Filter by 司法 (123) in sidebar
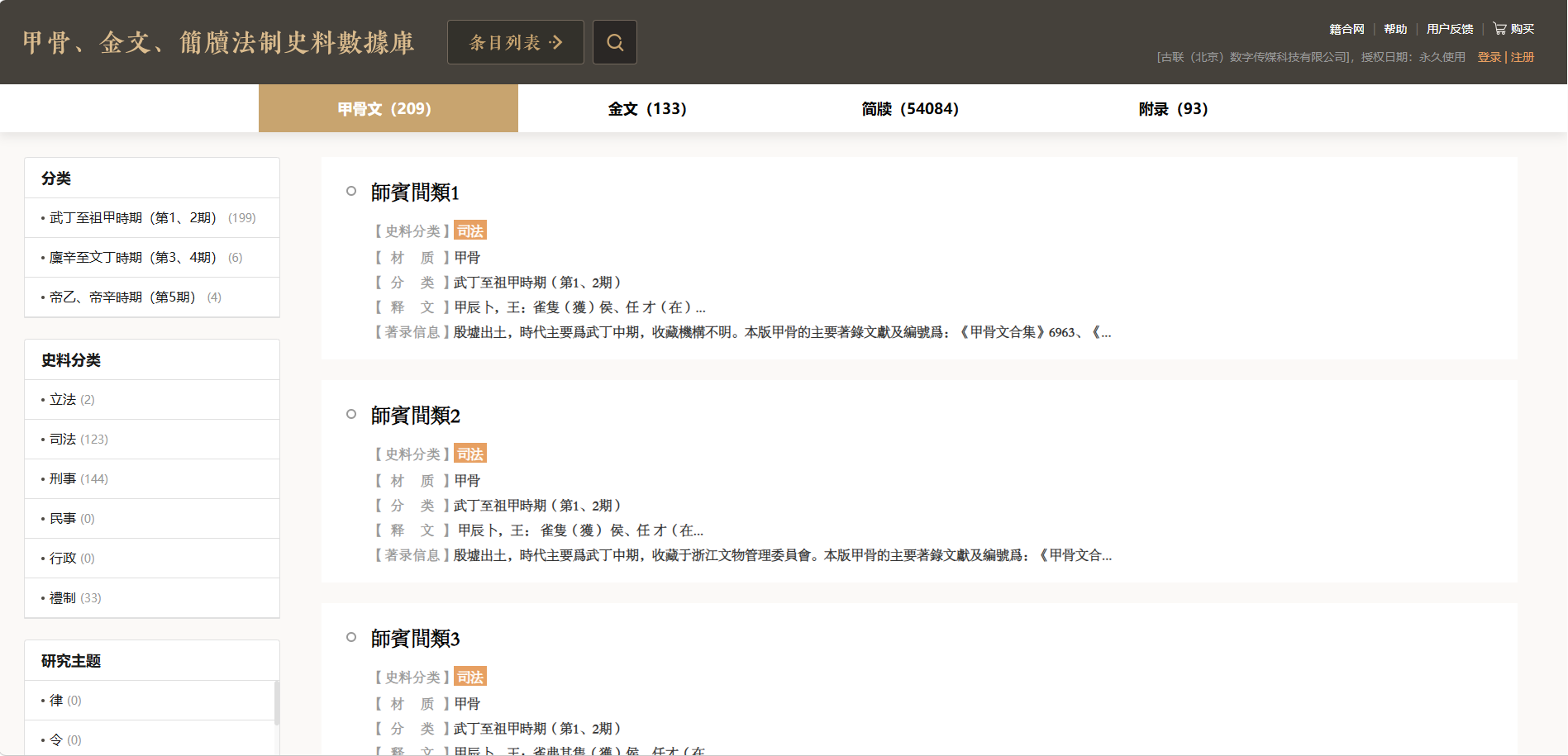Viewport: 1568px width, 756px height. (152, 440)
